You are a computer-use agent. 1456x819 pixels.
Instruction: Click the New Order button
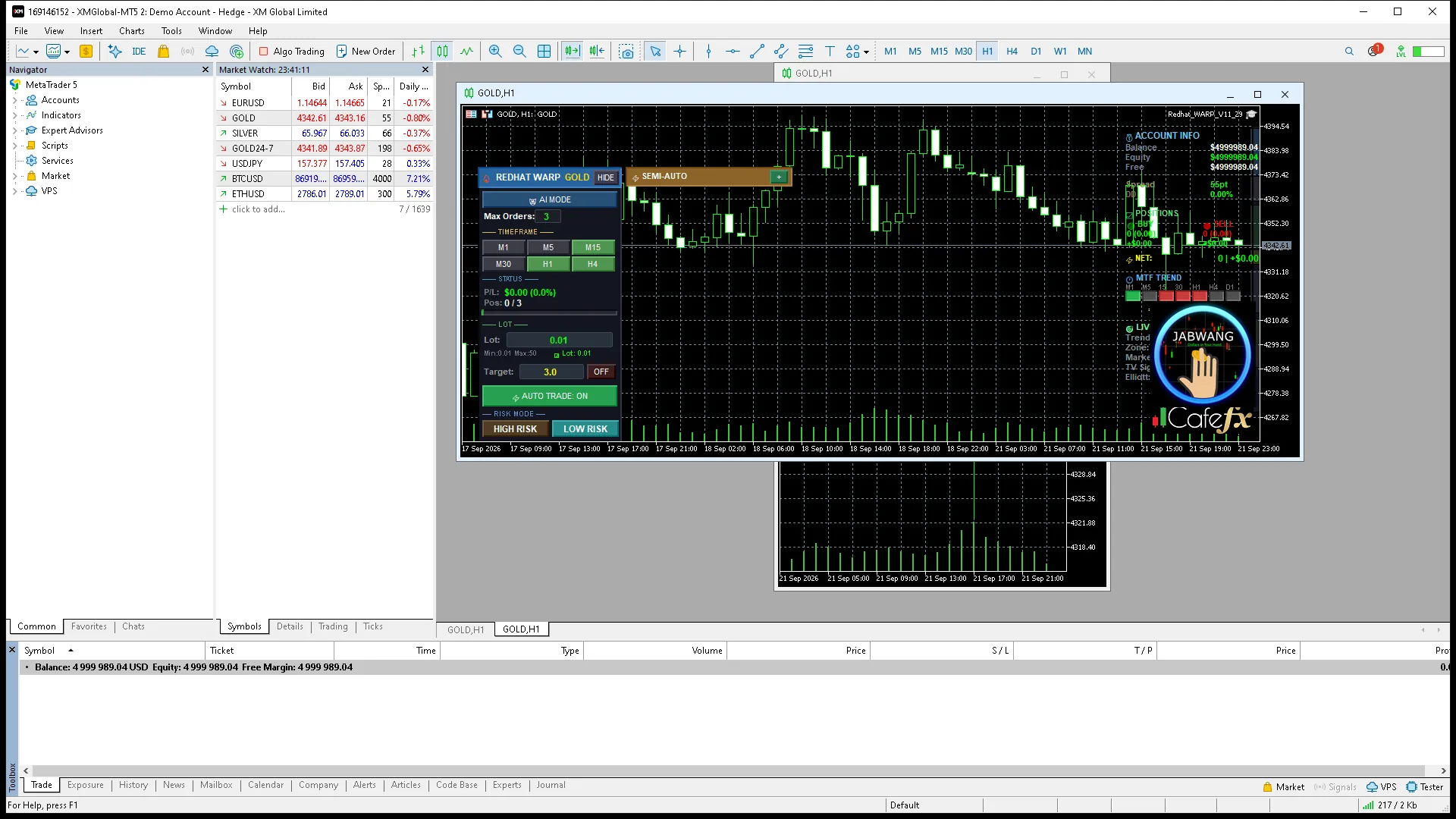[x=366, y=52]
